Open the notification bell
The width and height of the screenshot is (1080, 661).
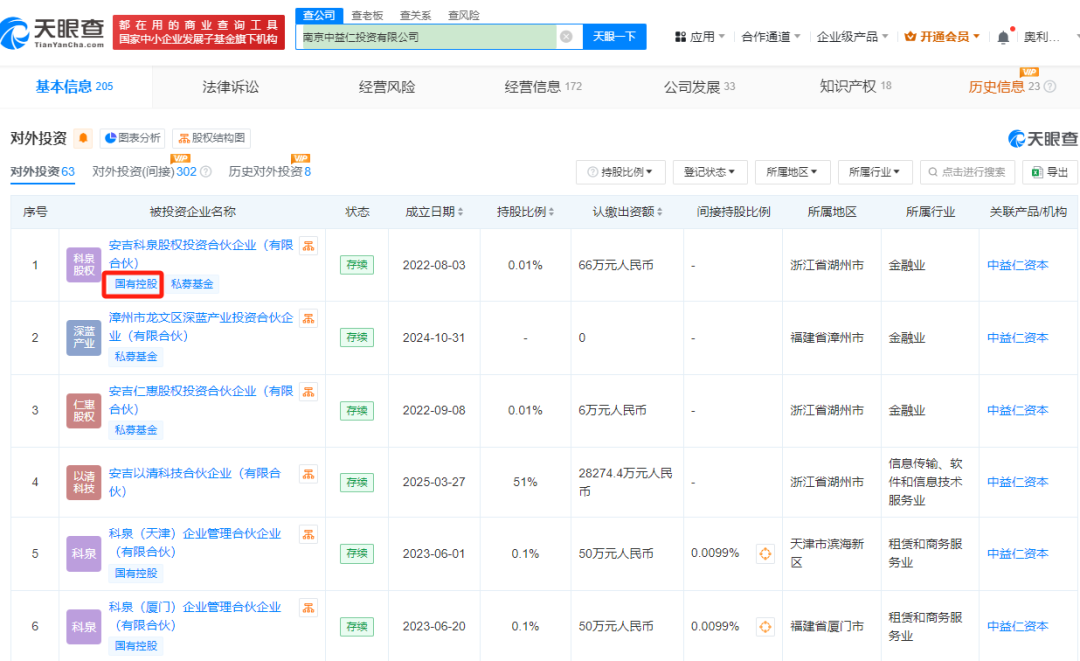pyautogui.click(x=1004, y=37)
